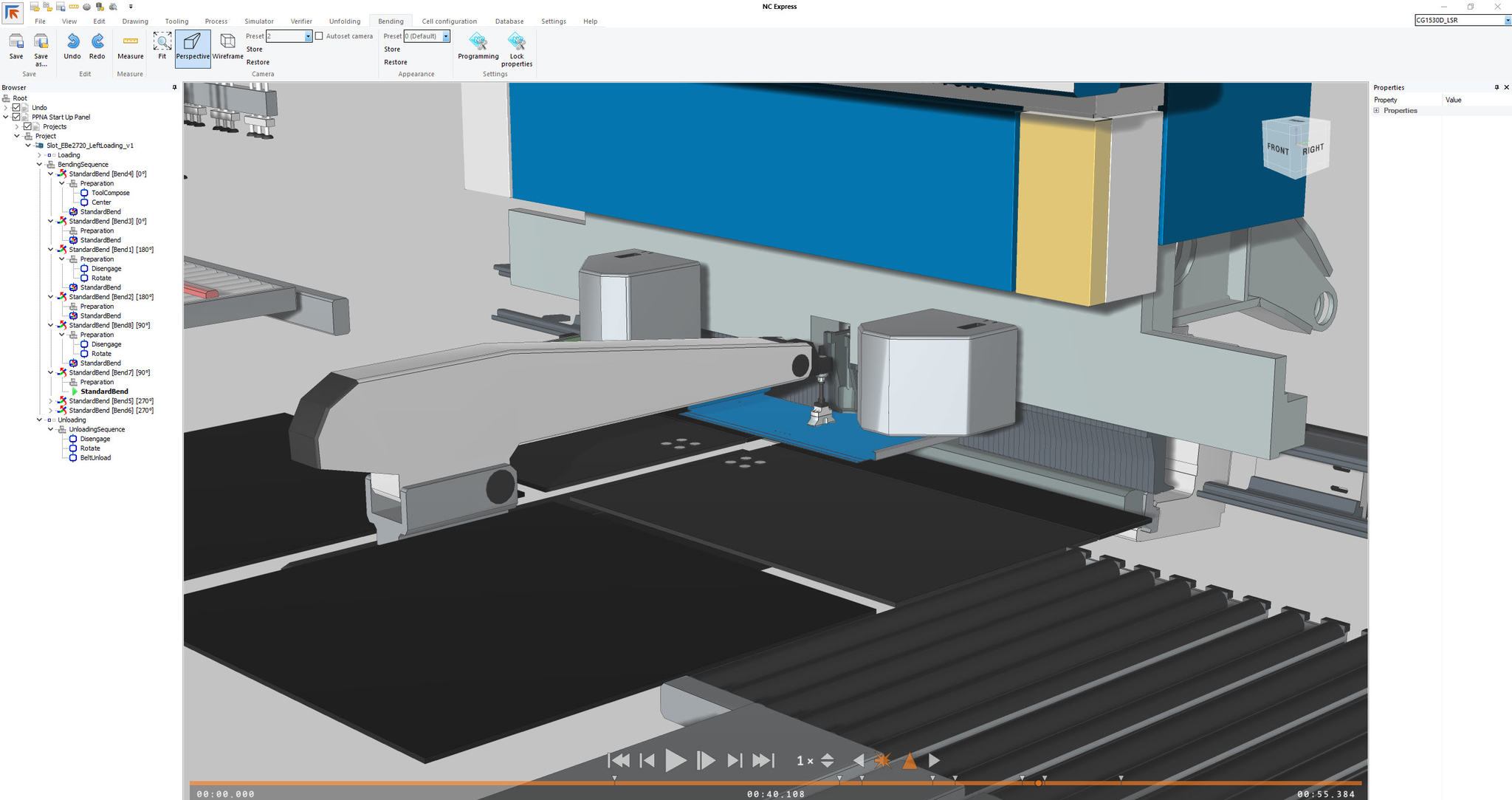Open the Simulator menu
Screen dimensions: 1512x800
click(x=259, y=21)
